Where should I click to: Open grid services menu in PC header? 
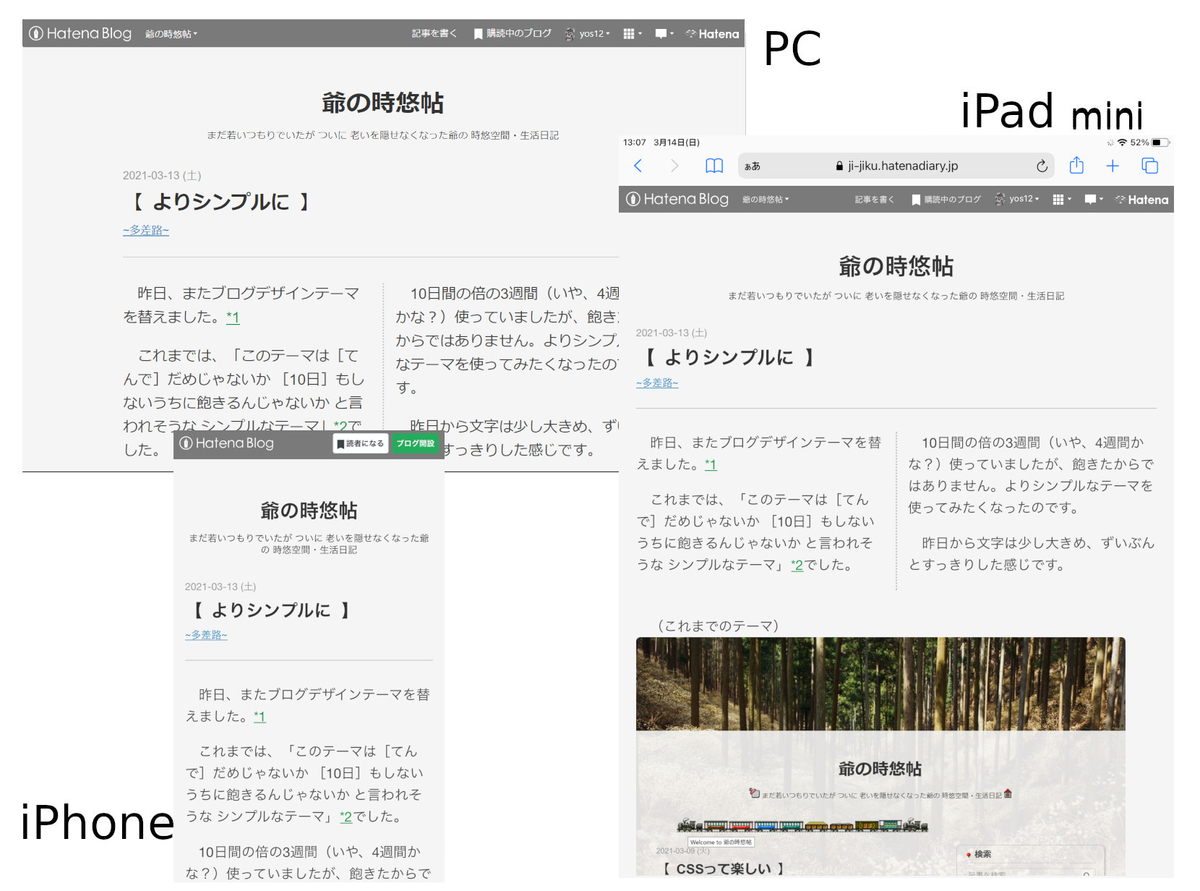coord(632,33)
